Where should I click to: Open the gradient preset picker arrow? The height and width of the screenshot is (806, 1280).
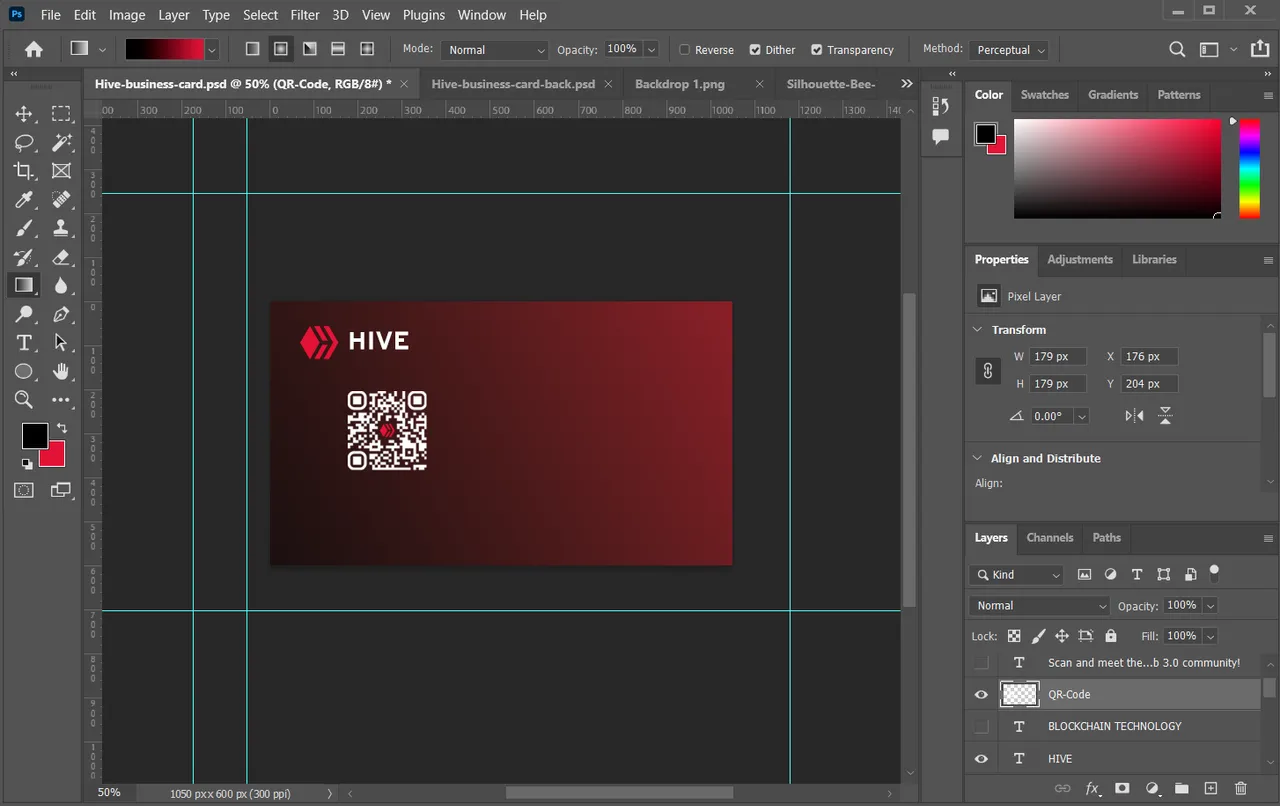pyautogui.click(x=213, y=49)
